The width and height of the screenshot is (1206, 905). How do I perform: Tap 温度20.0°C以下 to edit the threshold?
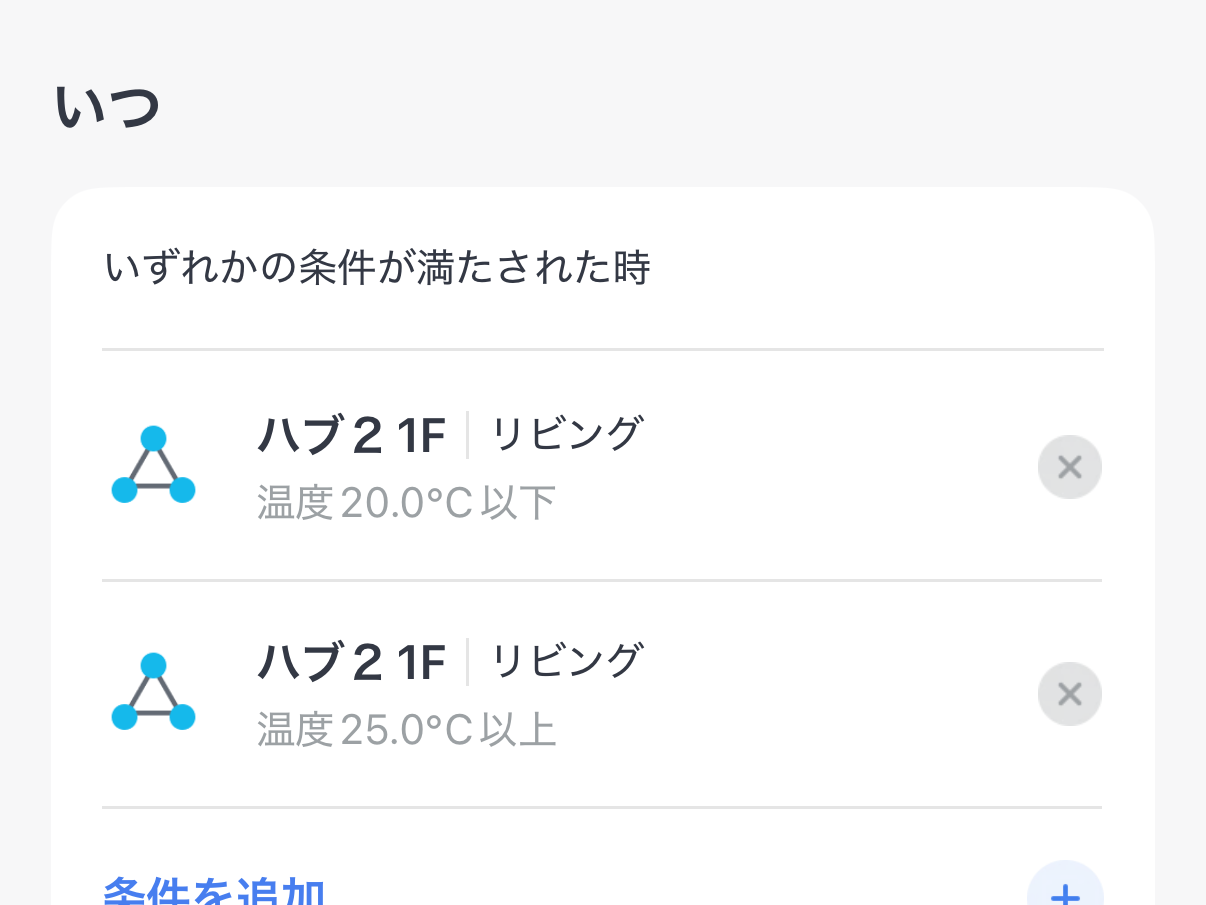405,502
